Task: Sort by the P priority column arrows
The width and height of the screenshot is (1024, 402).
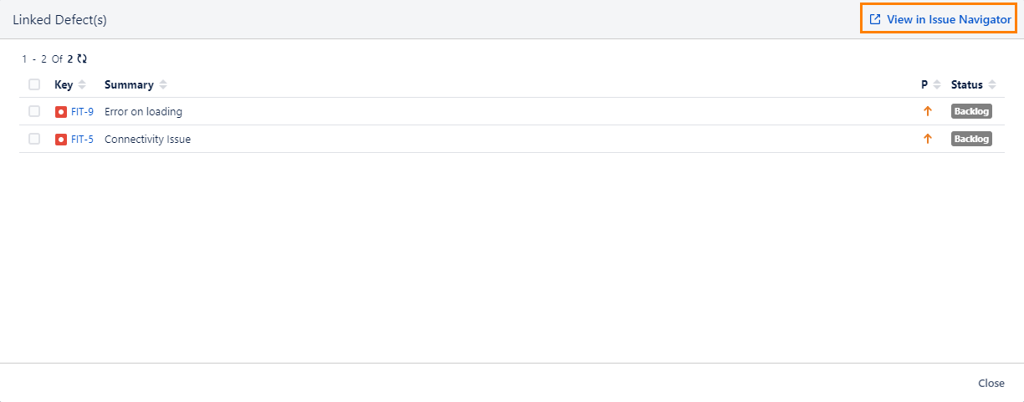Action: (937, 85)
